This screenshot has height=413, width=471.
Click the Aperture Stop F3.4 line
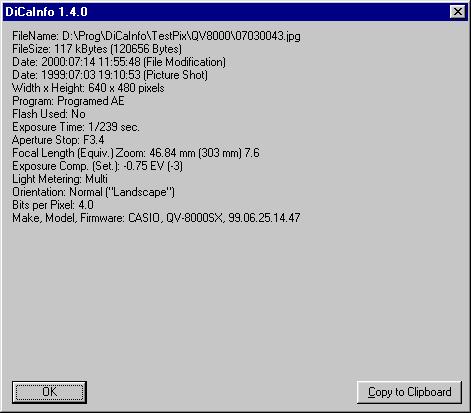tap(58, 140)
